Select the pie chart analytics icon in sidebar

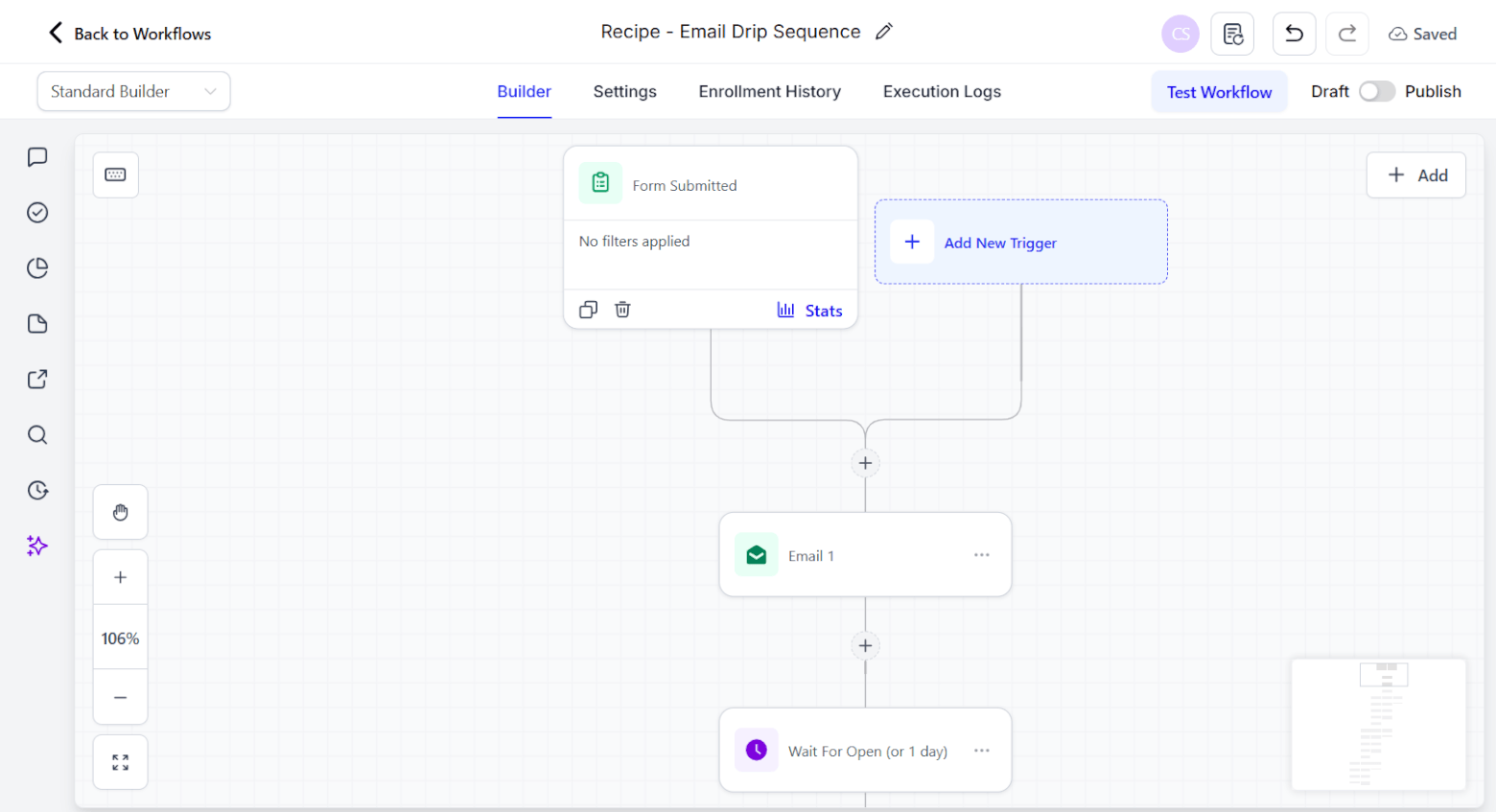[36, 267]
